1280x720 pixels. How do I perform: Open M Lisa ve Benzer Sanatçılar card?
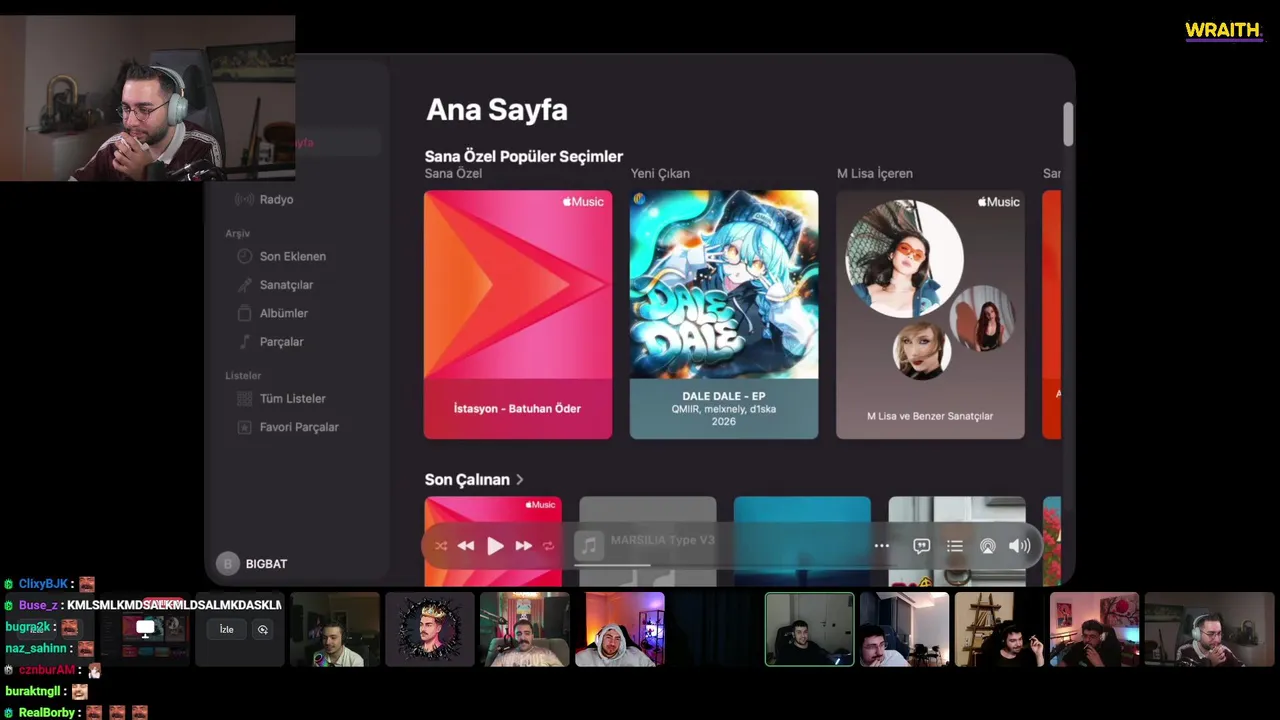(930, 314)
